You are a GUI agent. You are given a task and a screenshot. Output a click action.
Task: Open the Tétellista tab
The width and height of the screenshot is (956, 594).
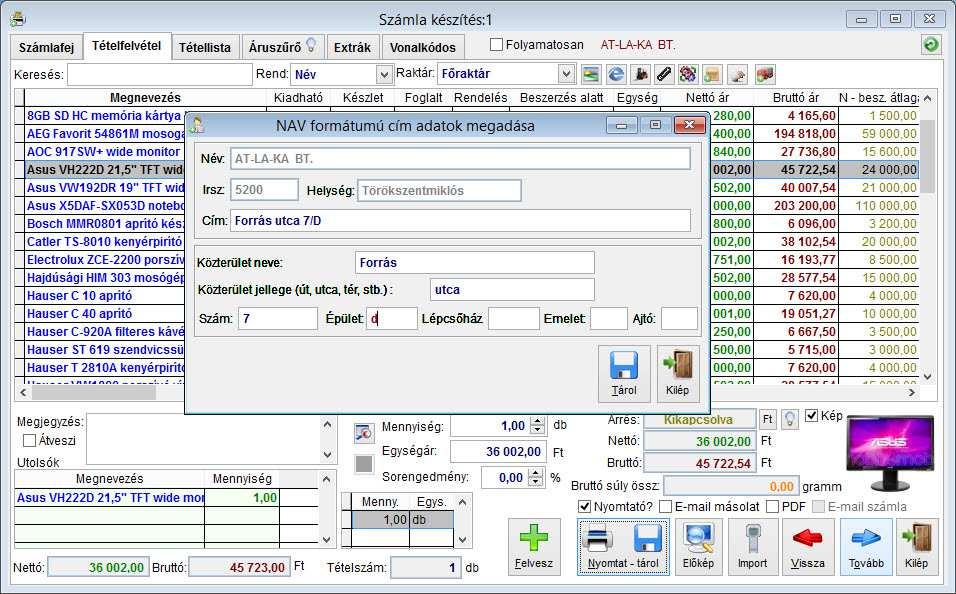click(x=205, y=48)
